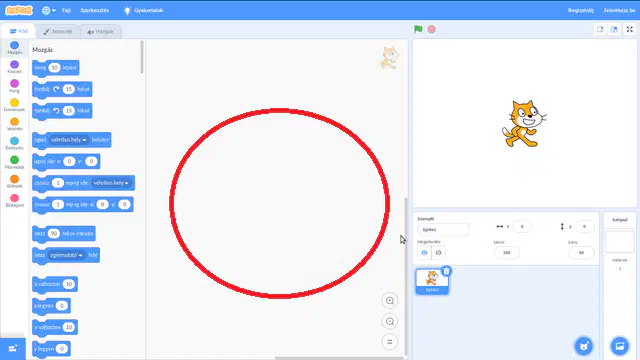Switch to the small stage layout
640x360 pixels.
(600, 29)
